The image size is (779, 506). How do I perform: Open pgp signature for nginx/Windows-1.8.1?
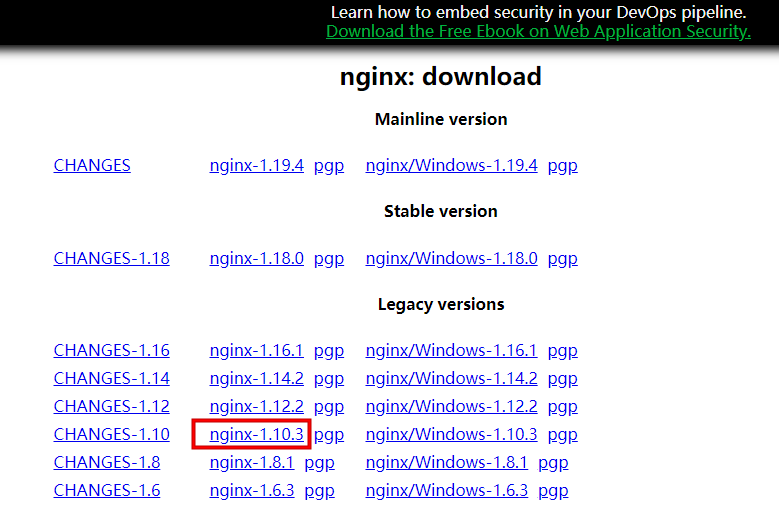tap(553, 463)
